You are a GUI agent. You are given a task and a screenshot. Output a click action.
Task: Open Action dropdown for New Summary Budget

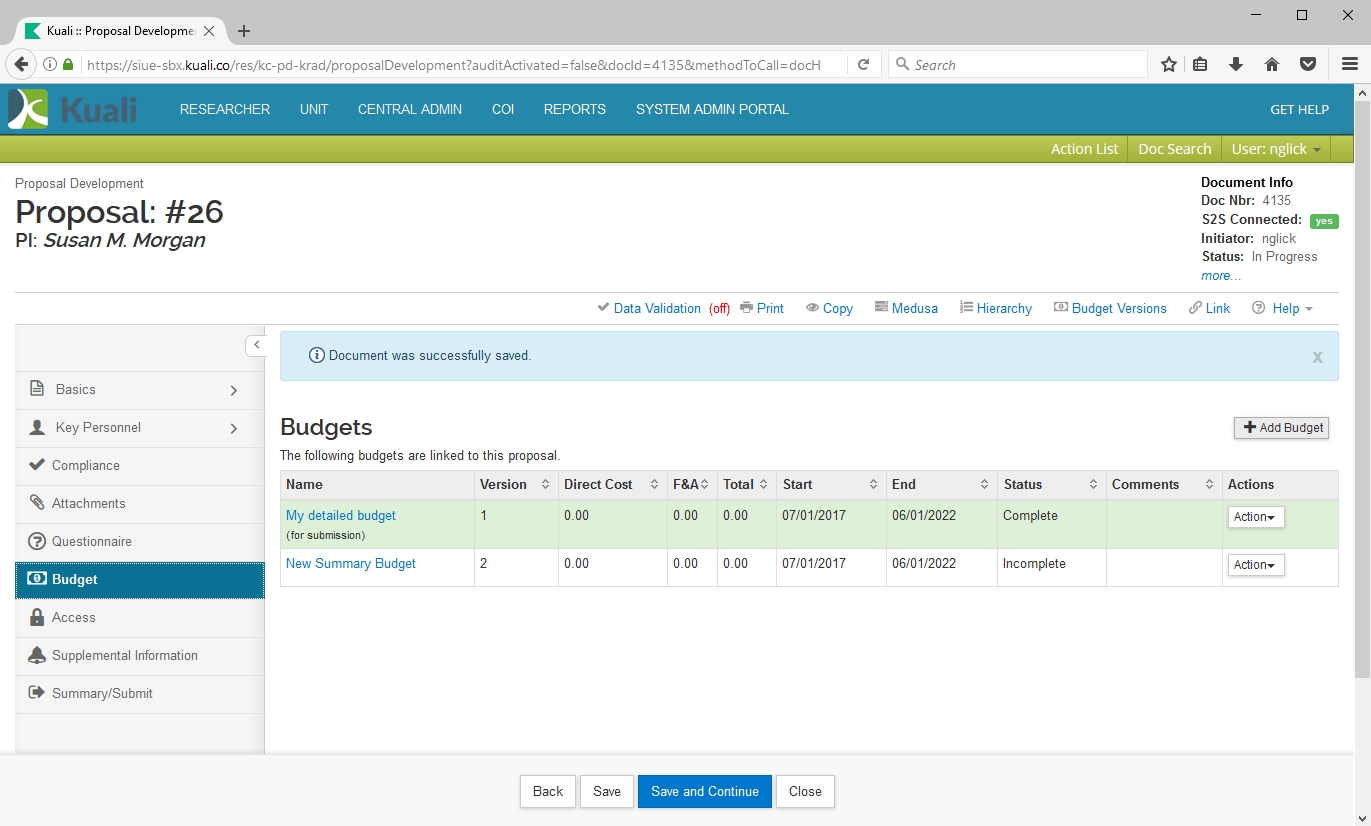coord(1255,565)
